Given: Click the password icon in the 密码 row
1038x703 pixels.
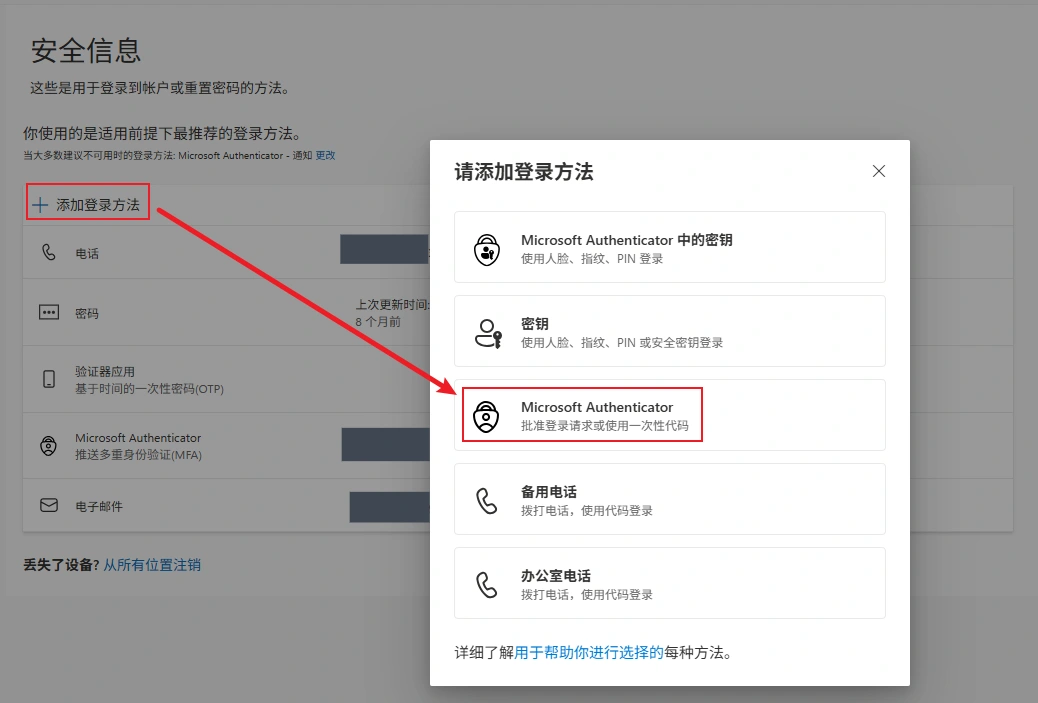Looking at the screenshot, I should tap(49, 312).
